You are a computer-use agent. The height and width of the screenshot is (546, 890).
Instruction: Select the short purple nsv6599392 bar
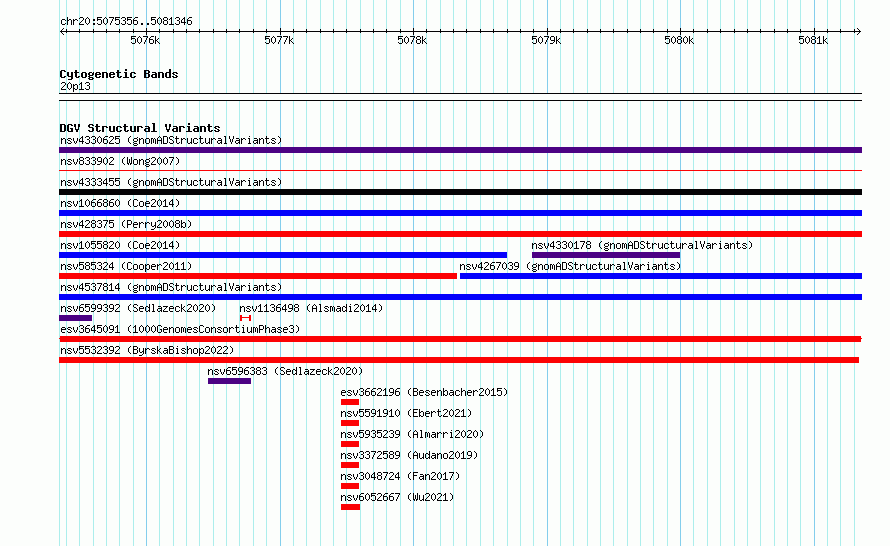75,318
